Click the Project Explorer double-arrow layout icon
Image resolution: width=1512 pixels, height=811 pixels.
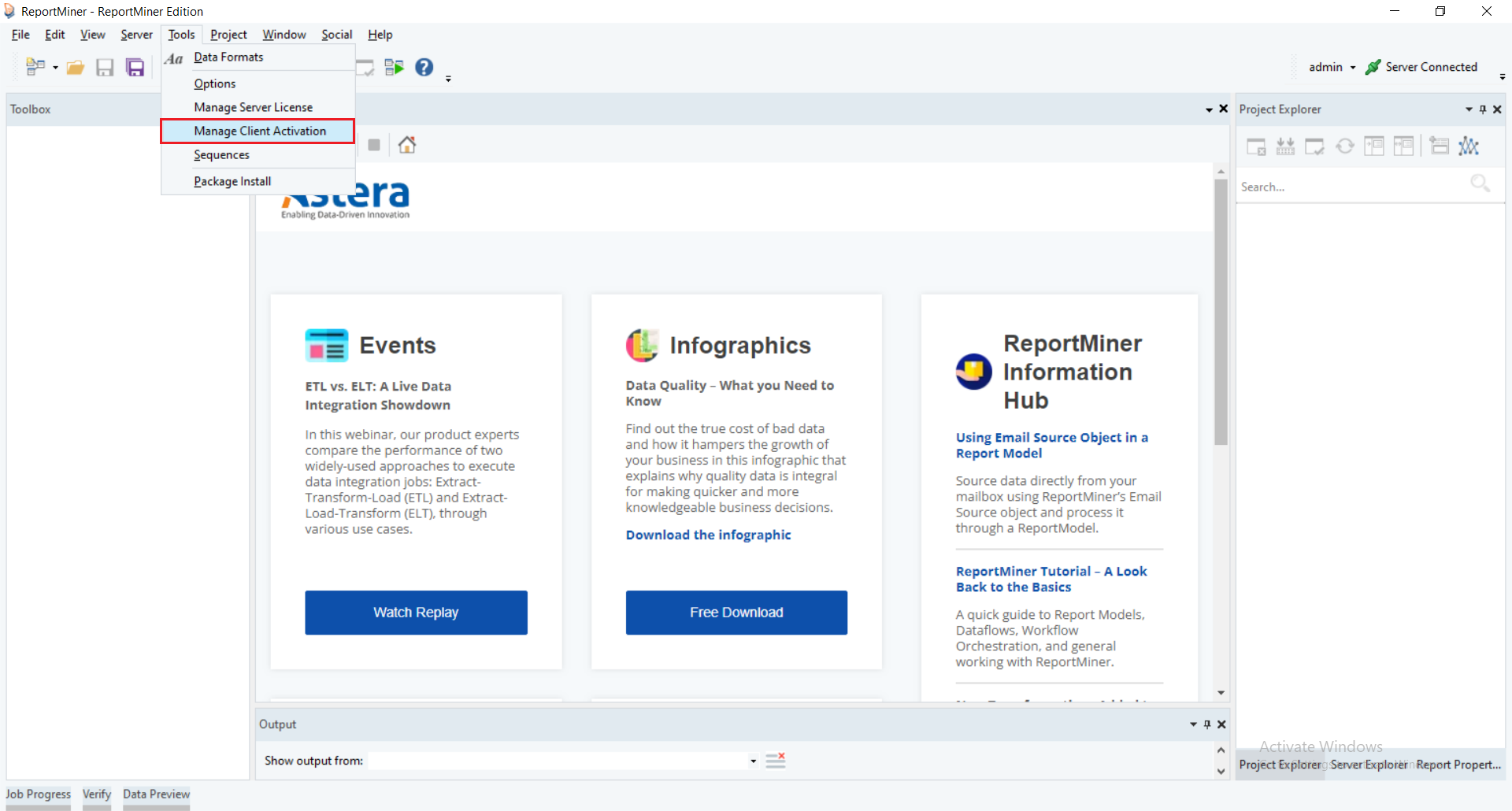tap(1403, 146)
